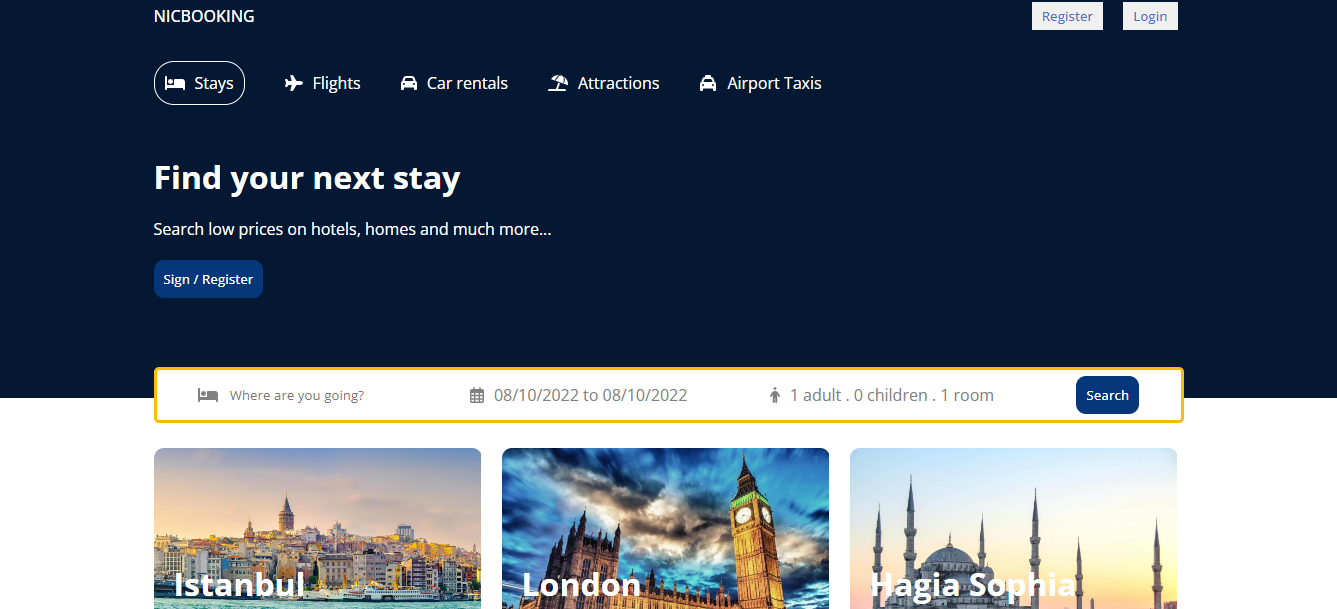Image resolution: width=1337 pixels, height=609 pixels.
Task: Click the bed icon in Stays tab
Action: (x=175, y=83)
